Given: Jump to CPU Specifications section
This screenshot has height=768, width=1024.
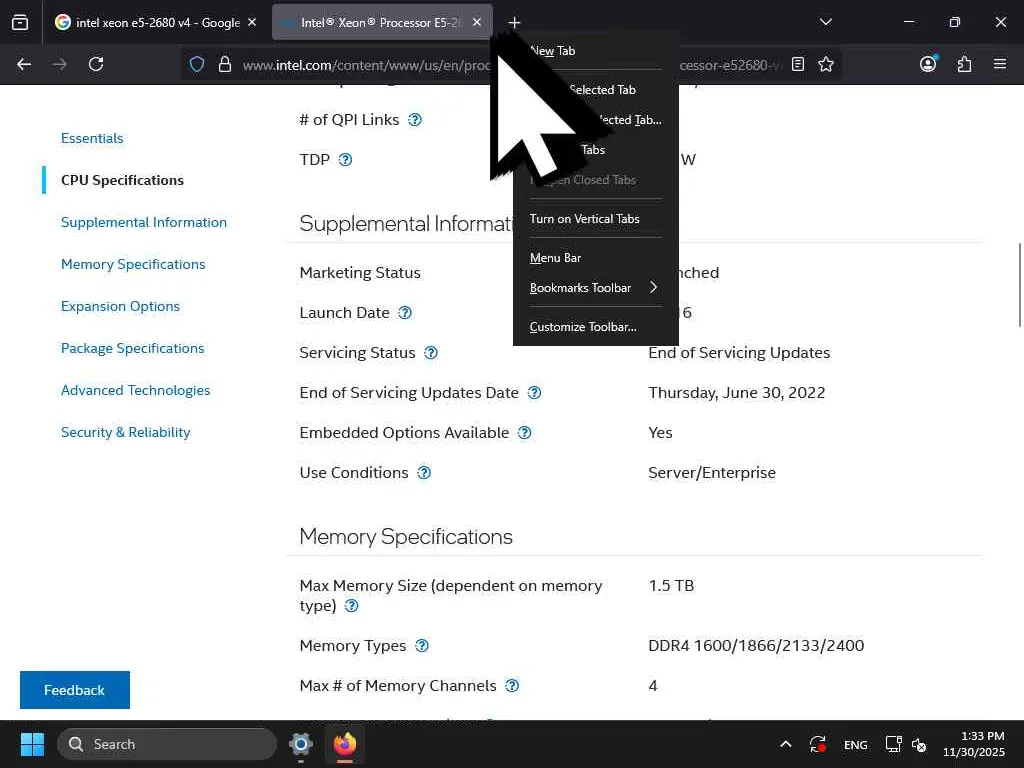Looking at the screenshot, I should (122, 180).
